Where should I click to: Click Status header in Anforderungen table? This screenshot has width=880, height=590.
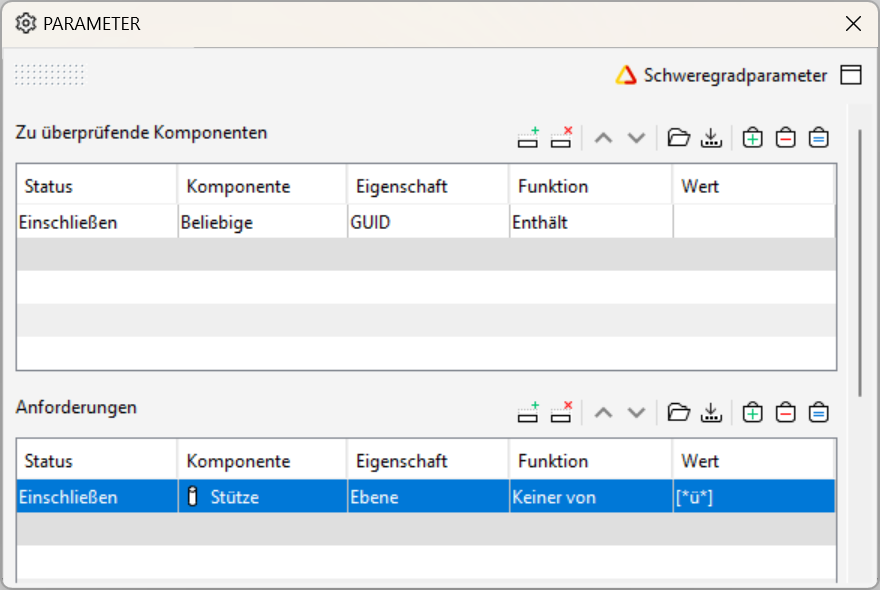tap(97, 461)
